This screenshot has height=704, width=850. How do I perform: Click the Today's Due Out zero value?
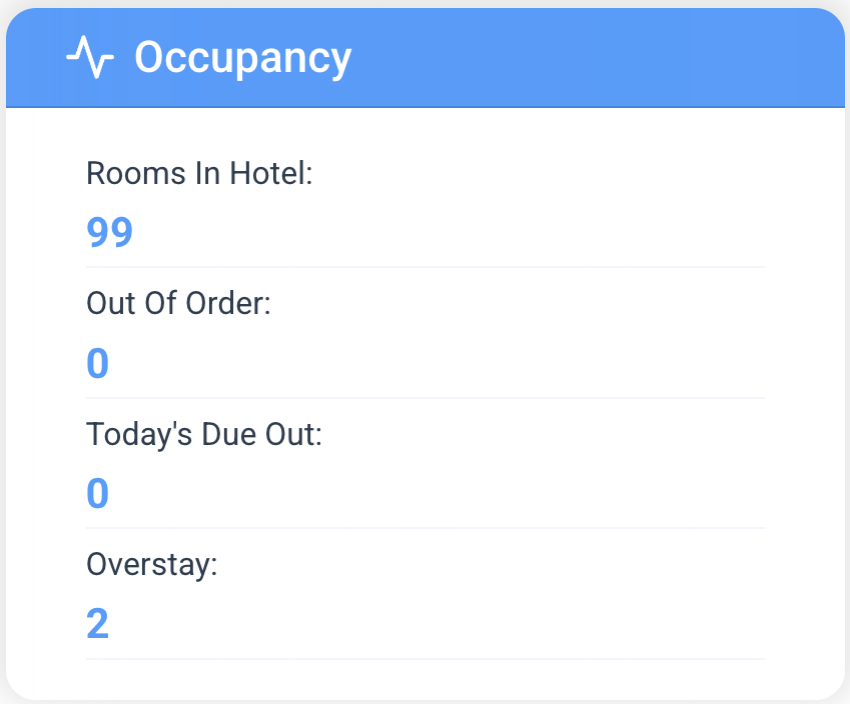click(97, 494)
